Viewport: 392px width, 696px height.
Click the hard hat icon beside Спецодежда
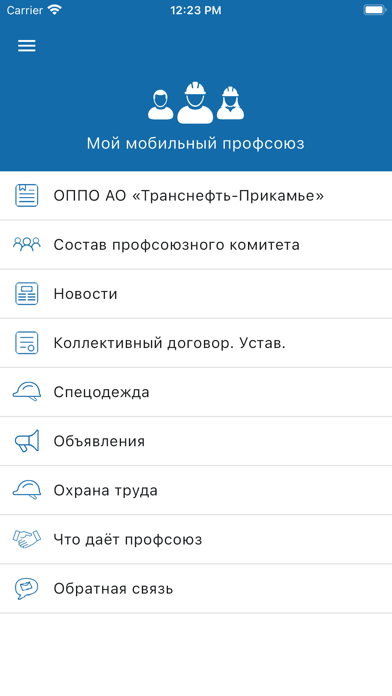[x=27, y=392]
